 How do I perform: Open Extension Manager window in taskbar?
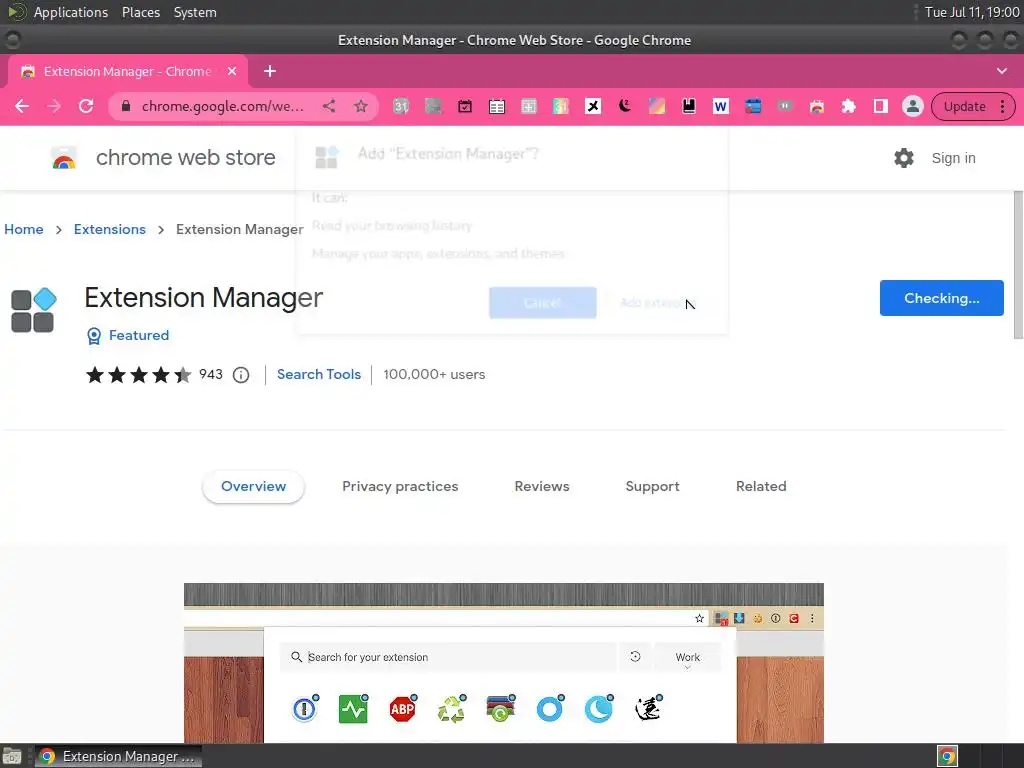click(119, 756)
